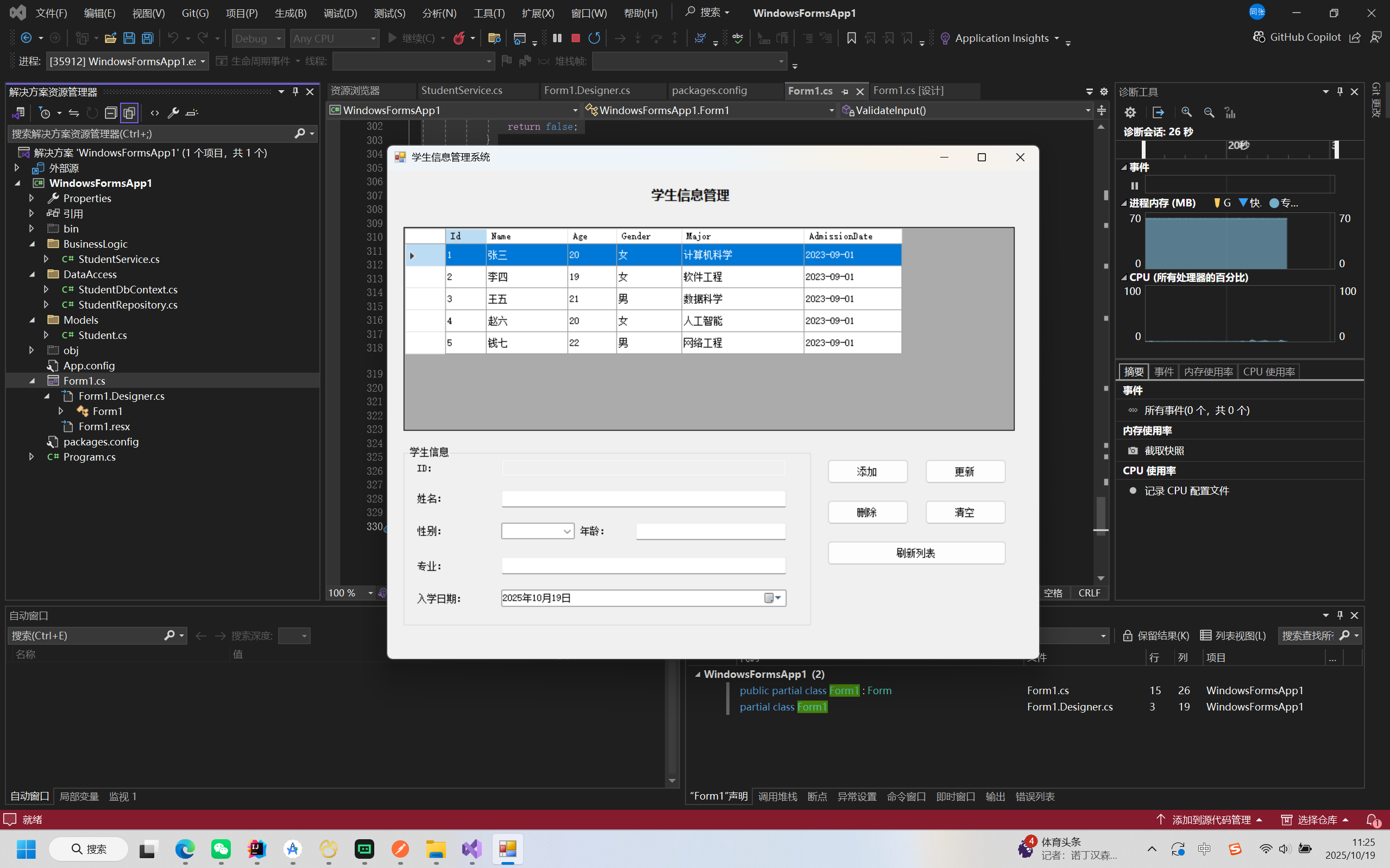Image resolution: width=1390 pixels, height=868 pixels.
Task: Pause the 事件 track in Diagnostic Tools
Action: 1134,185
